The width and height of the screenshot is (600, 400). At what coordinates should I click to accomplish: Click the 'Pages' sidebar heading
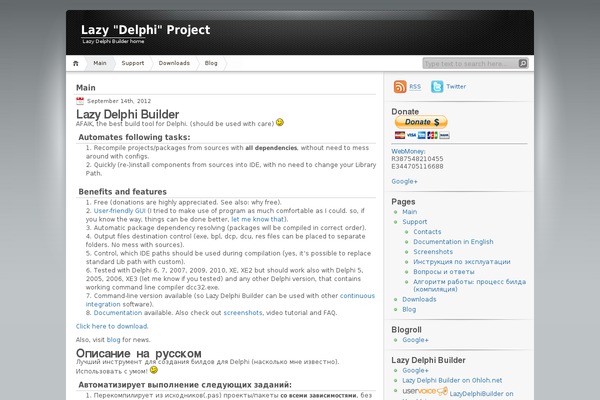click(403, 202)
